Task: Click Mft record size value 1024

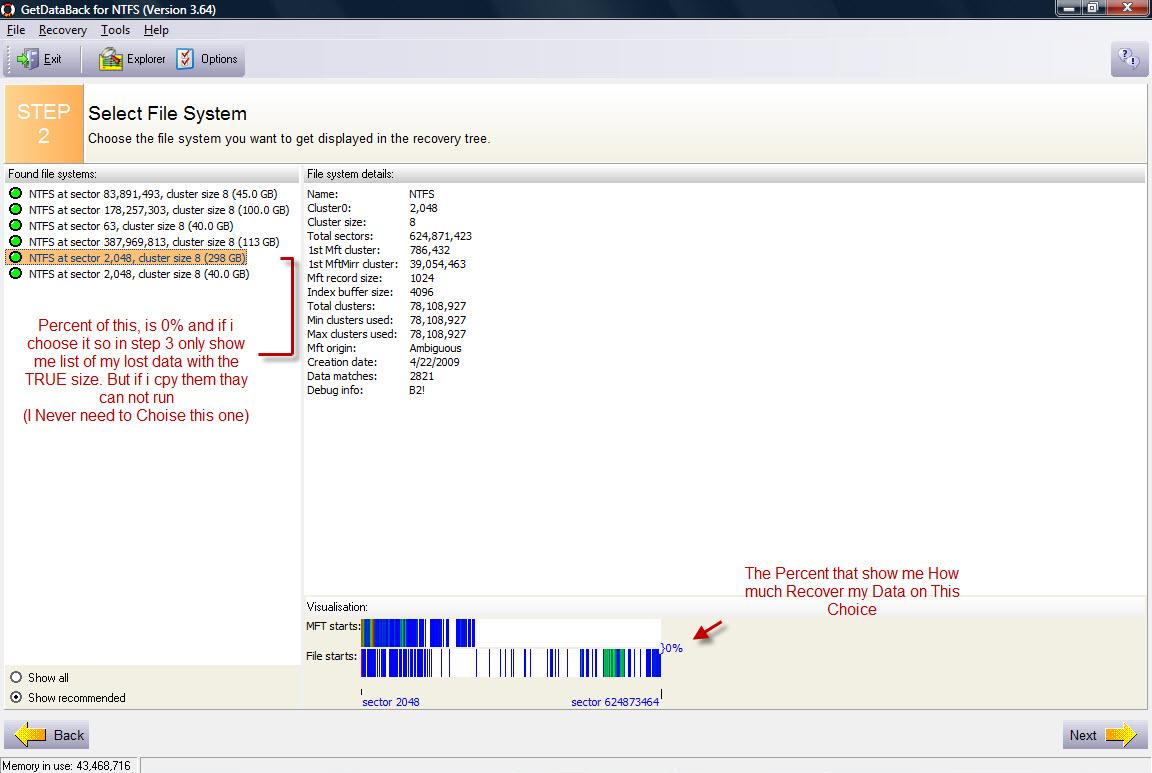Action: click(421, 278)
